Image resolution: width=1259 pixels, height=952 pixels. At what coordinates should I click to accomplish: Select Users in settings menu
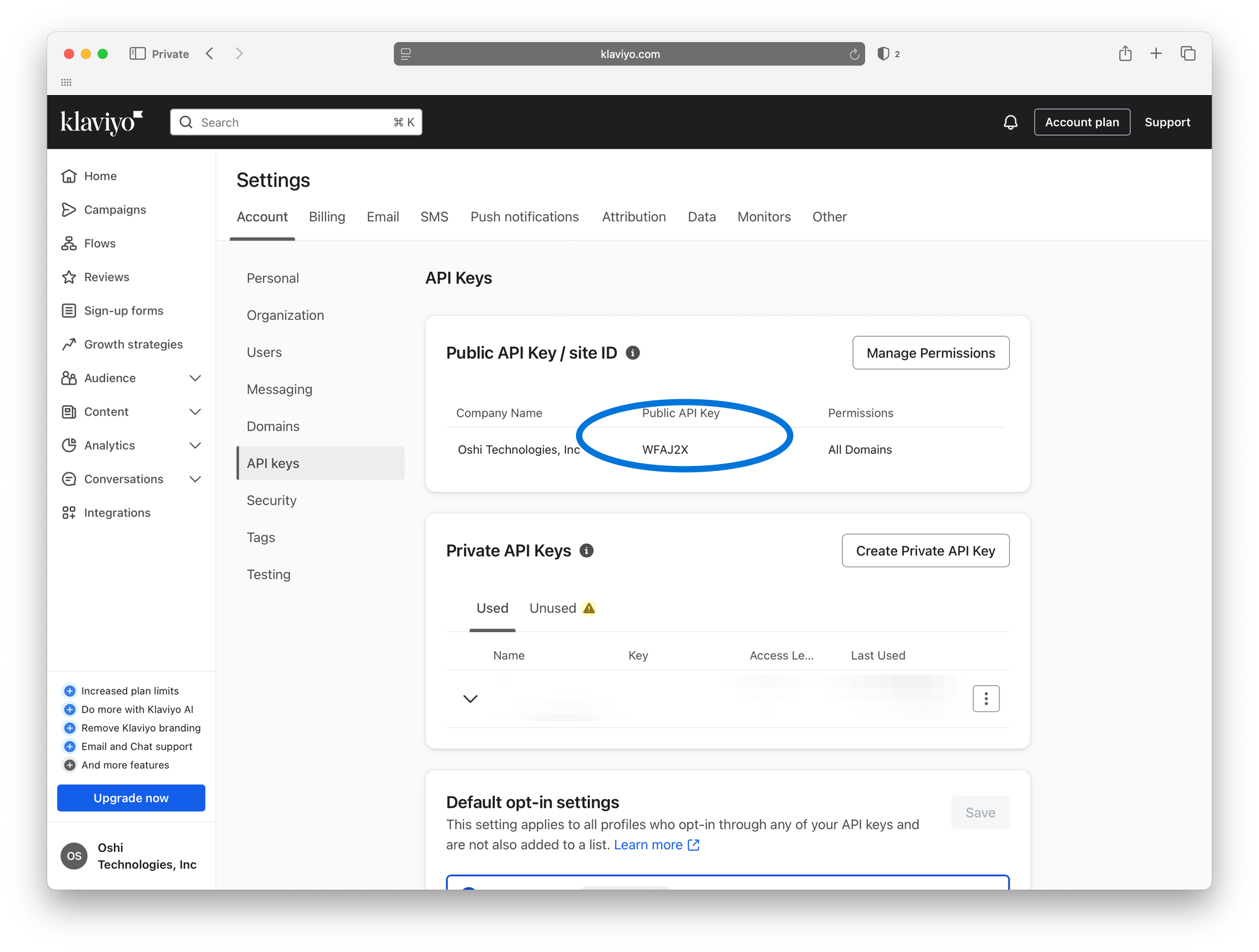click(x=264, y=353)
